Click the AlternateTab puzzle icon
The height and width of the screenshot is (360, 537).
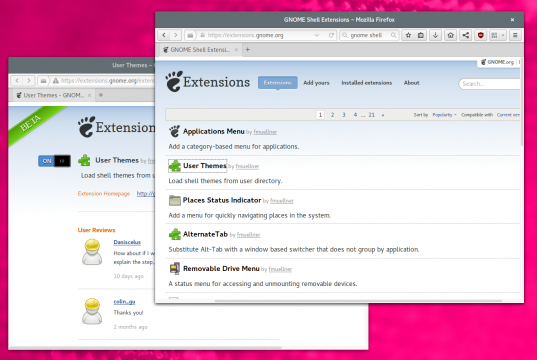click(175, 234)
